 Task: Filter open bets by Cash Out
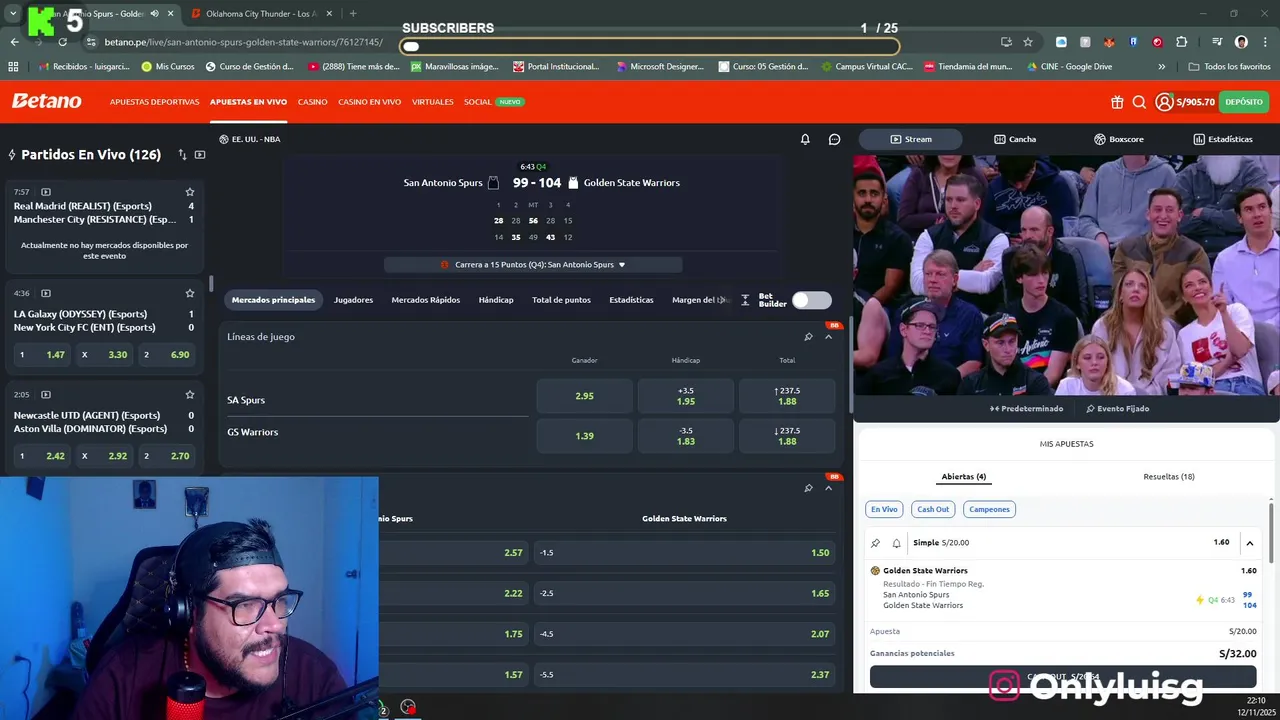933,509
